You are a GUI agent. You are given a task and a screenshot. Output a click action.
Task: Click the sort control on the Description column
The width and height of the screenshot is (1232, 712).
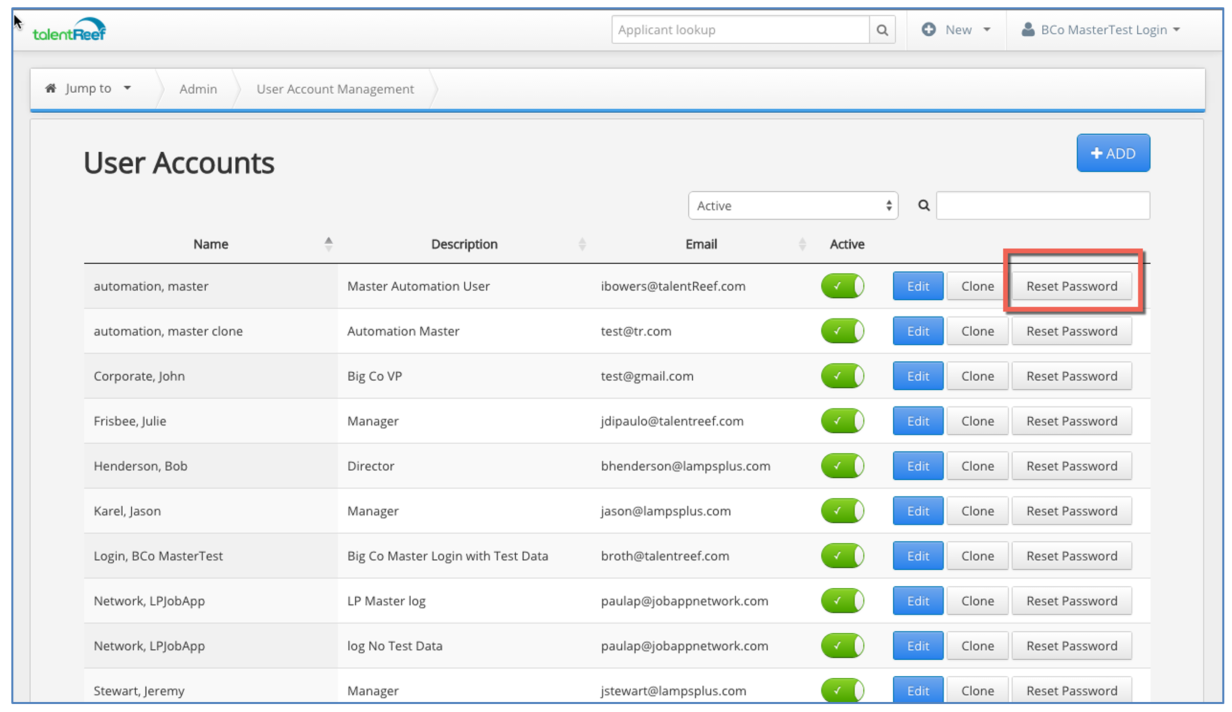[582, 243]
